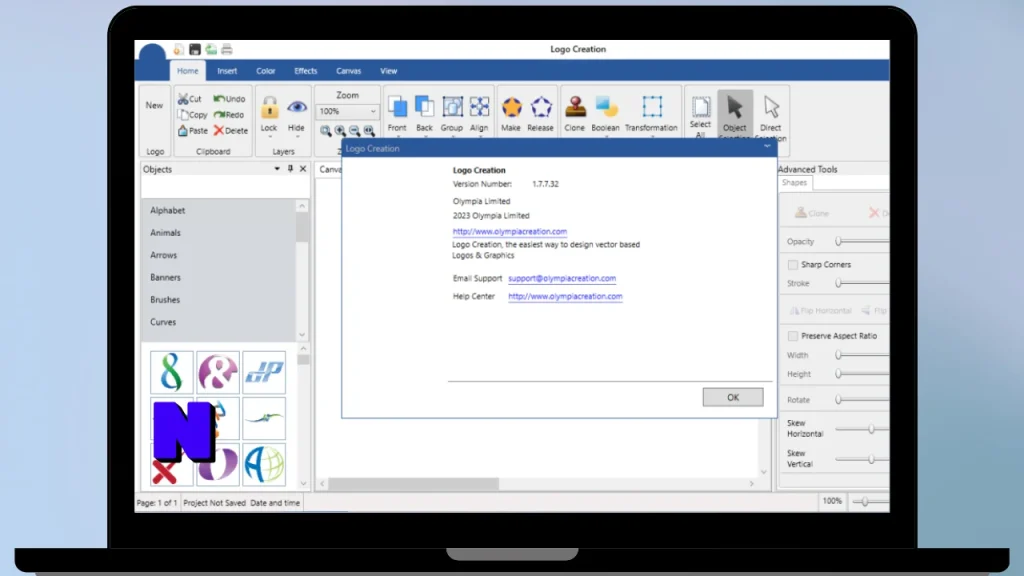Activate the Direct Selection tool
This screenshot has height=576, width=1024.
point(771,115)
